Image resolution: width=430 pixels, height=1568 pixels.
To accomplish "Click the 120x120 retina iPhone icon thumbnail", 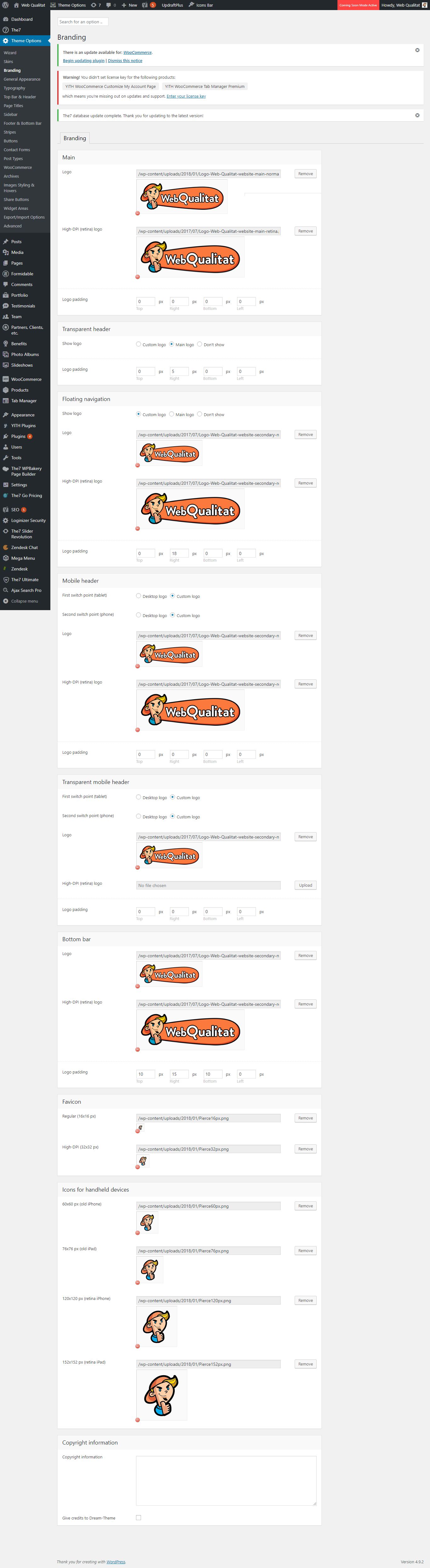I will [157, 1326].
